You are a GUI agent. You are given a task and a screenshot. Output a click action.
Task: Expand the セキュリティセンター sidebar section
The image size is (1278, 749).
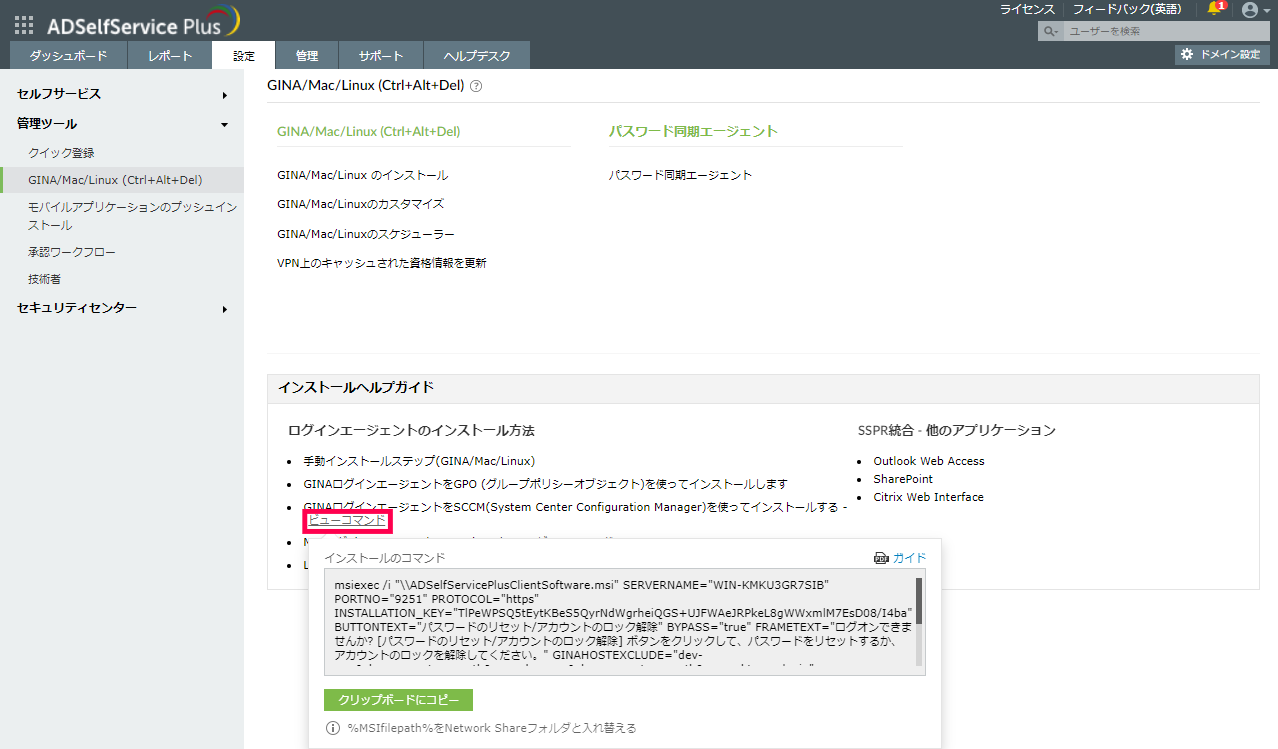[122, 308]
